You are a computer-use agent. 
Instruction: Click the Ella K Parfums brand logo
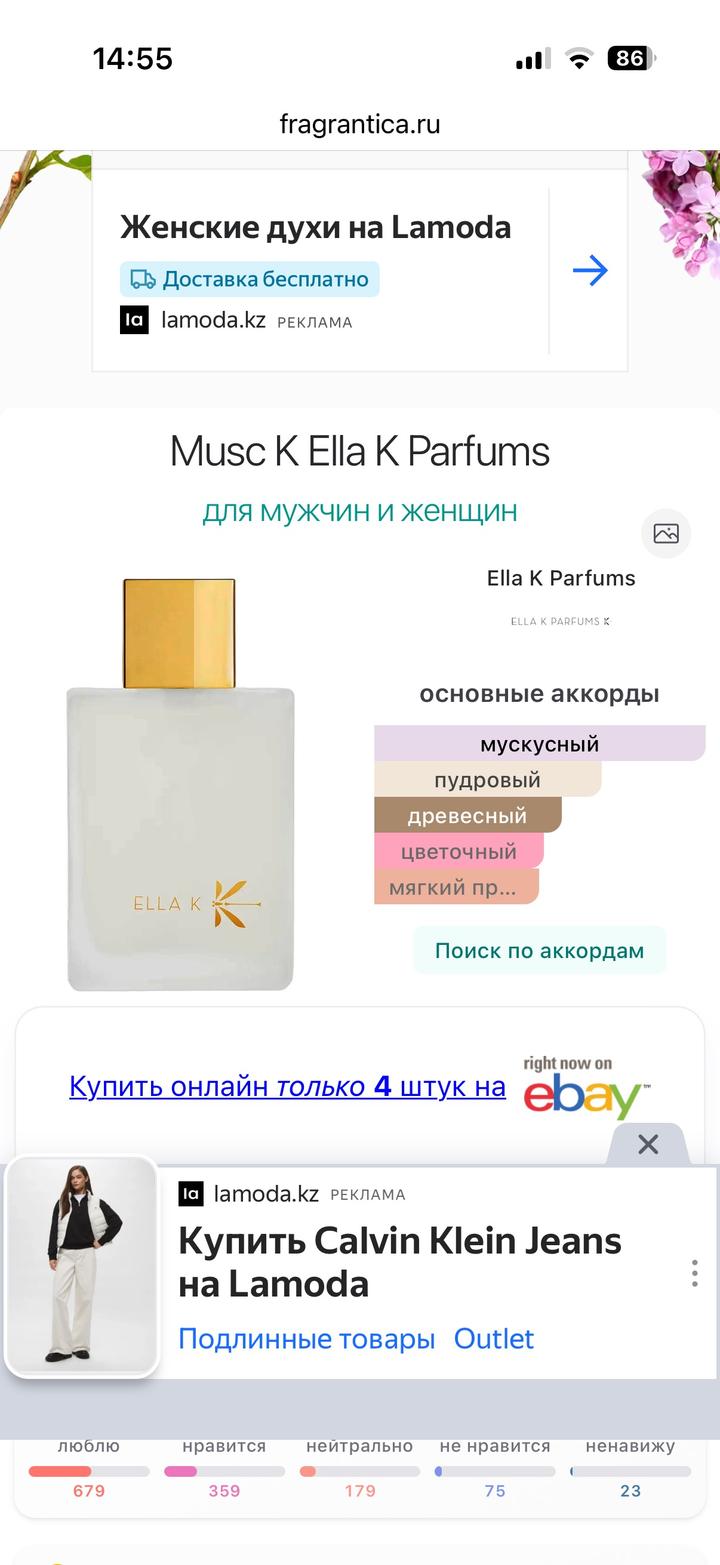(560, 621)
